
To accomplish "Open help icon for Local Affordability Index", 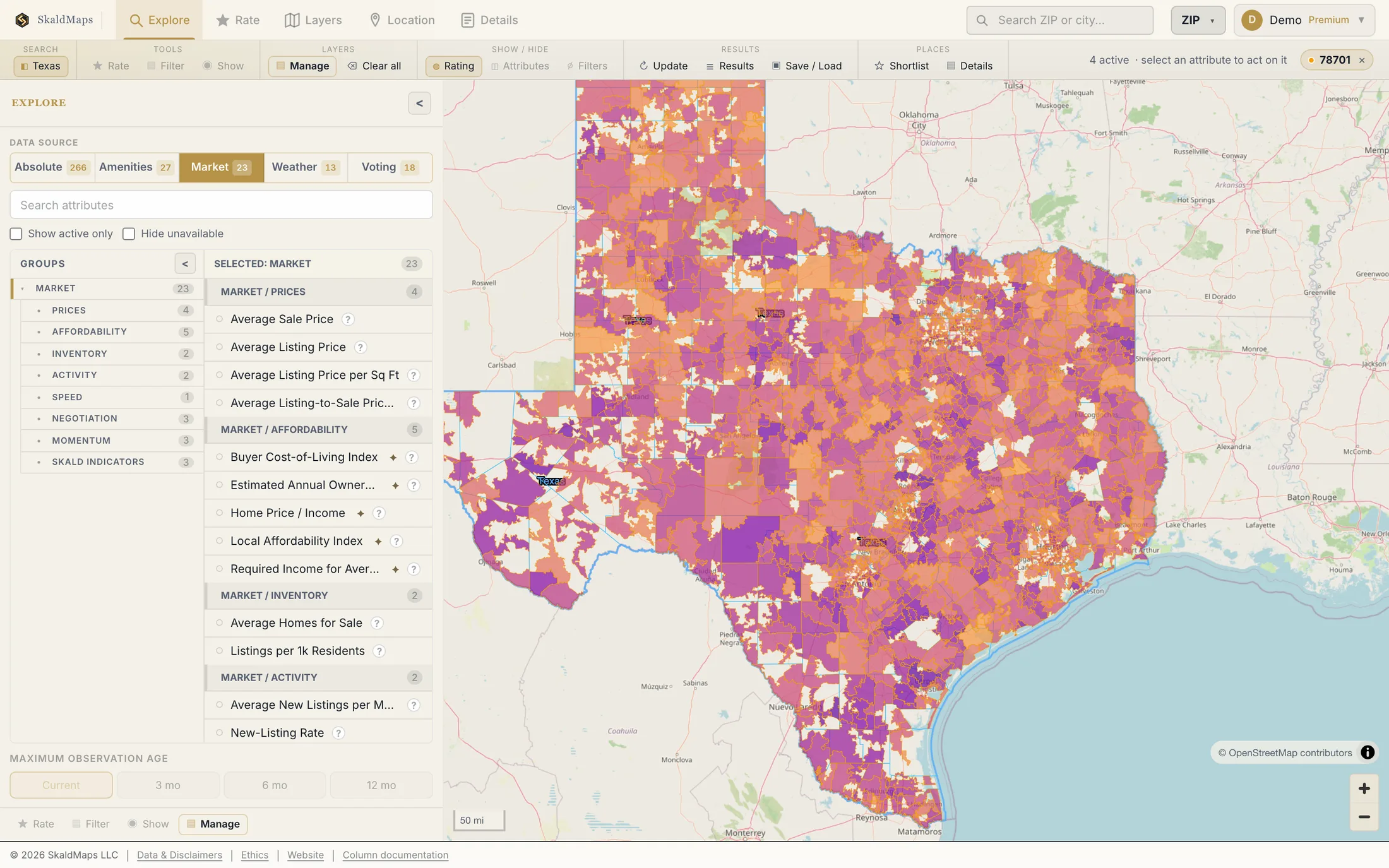I will (x=396, y=541).
